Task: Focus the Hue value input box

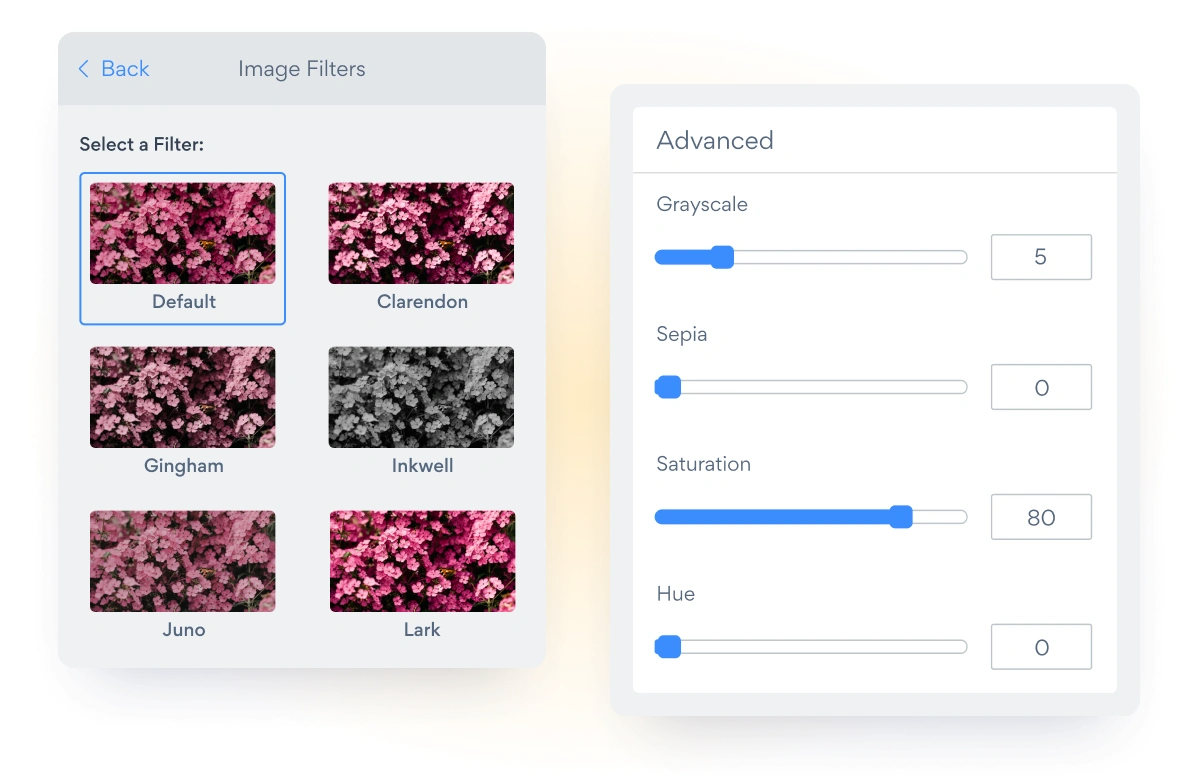Action: (1041, 647)
